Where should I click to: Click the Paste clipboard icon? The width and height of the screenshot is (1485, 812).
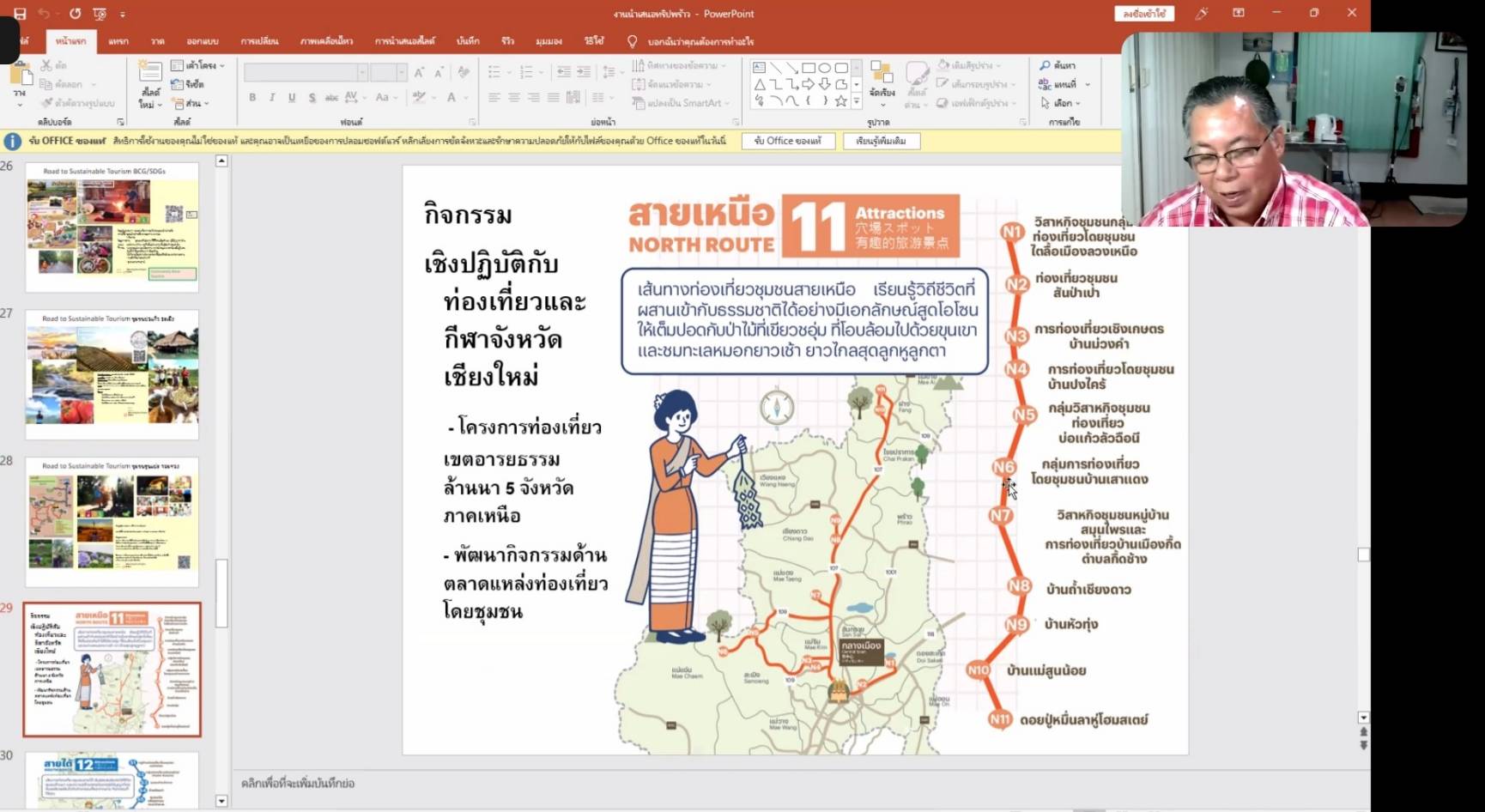pyautogui.click(x=21, y=79)
